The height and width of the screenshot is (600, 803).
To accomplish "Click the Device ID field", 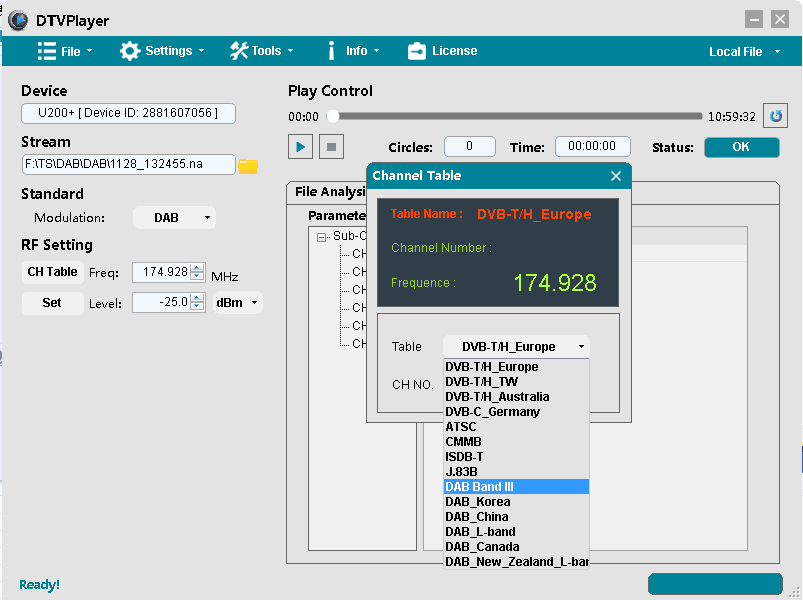I will (x=129, y=113).
